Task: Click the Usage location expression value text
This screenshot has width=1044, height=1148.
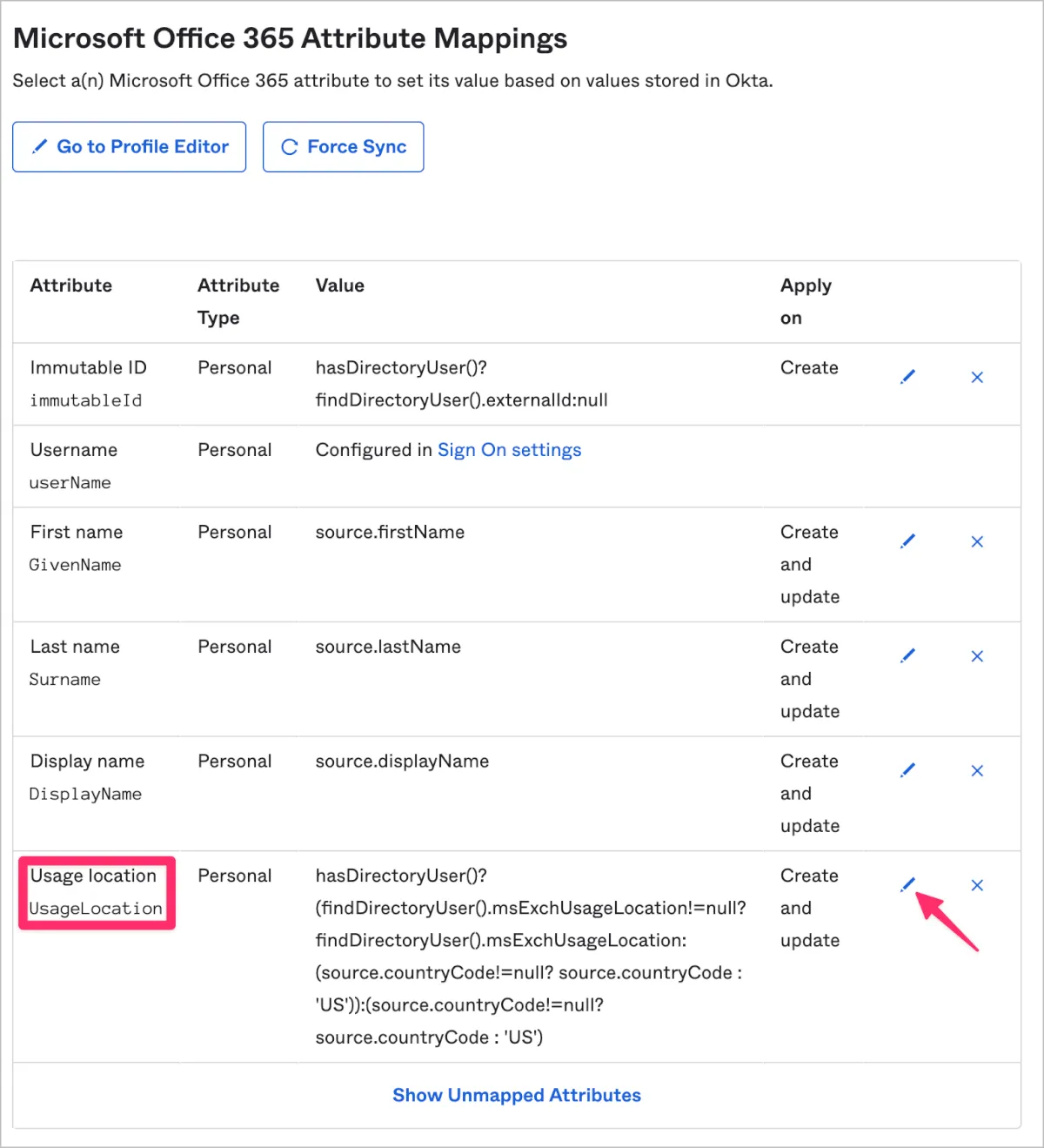Action: click(529, 956)
